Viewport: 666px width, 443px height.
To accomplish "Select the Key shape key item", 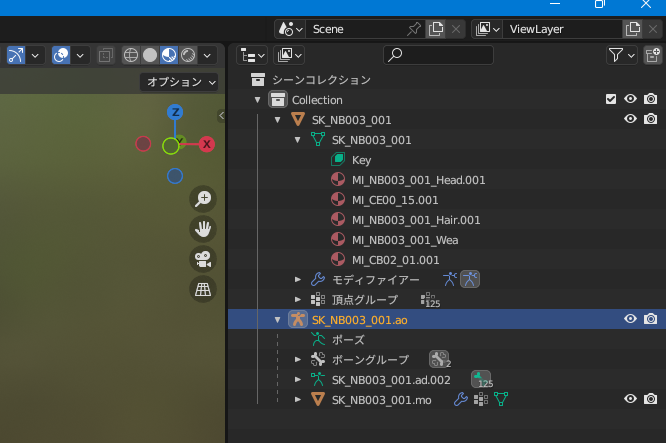I will point(361,160).
